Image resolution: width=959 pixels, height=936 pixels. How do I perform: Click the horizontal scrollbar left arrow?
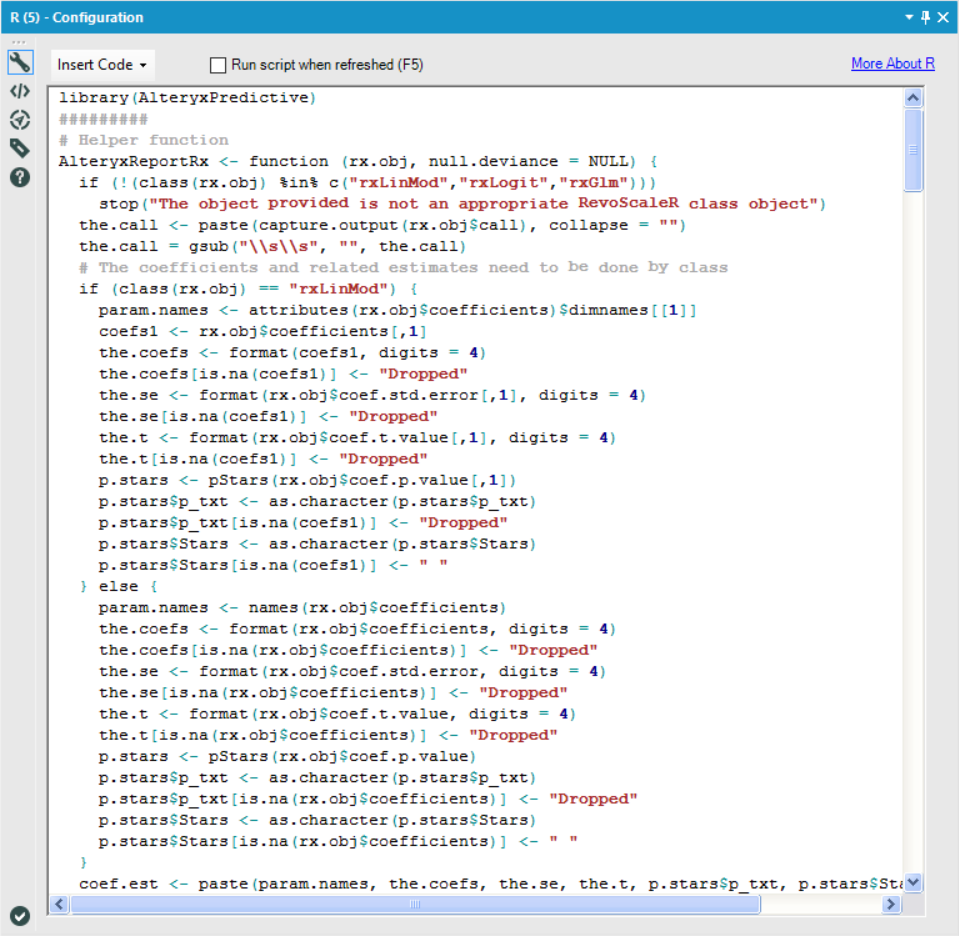click(59, 904)
